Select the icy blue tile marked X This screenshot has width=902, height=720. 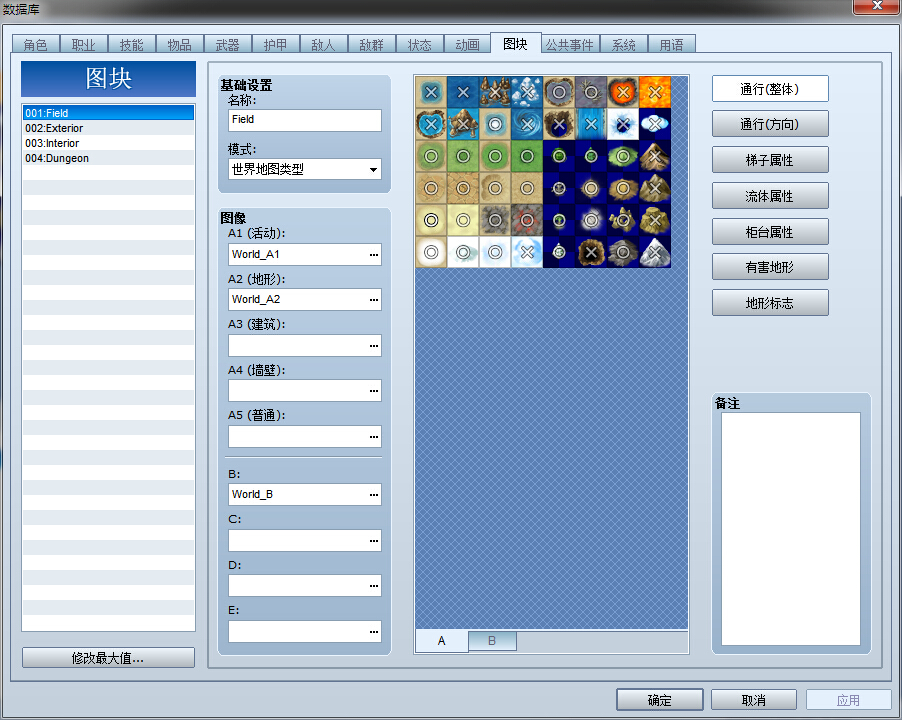tap(527, 252)
